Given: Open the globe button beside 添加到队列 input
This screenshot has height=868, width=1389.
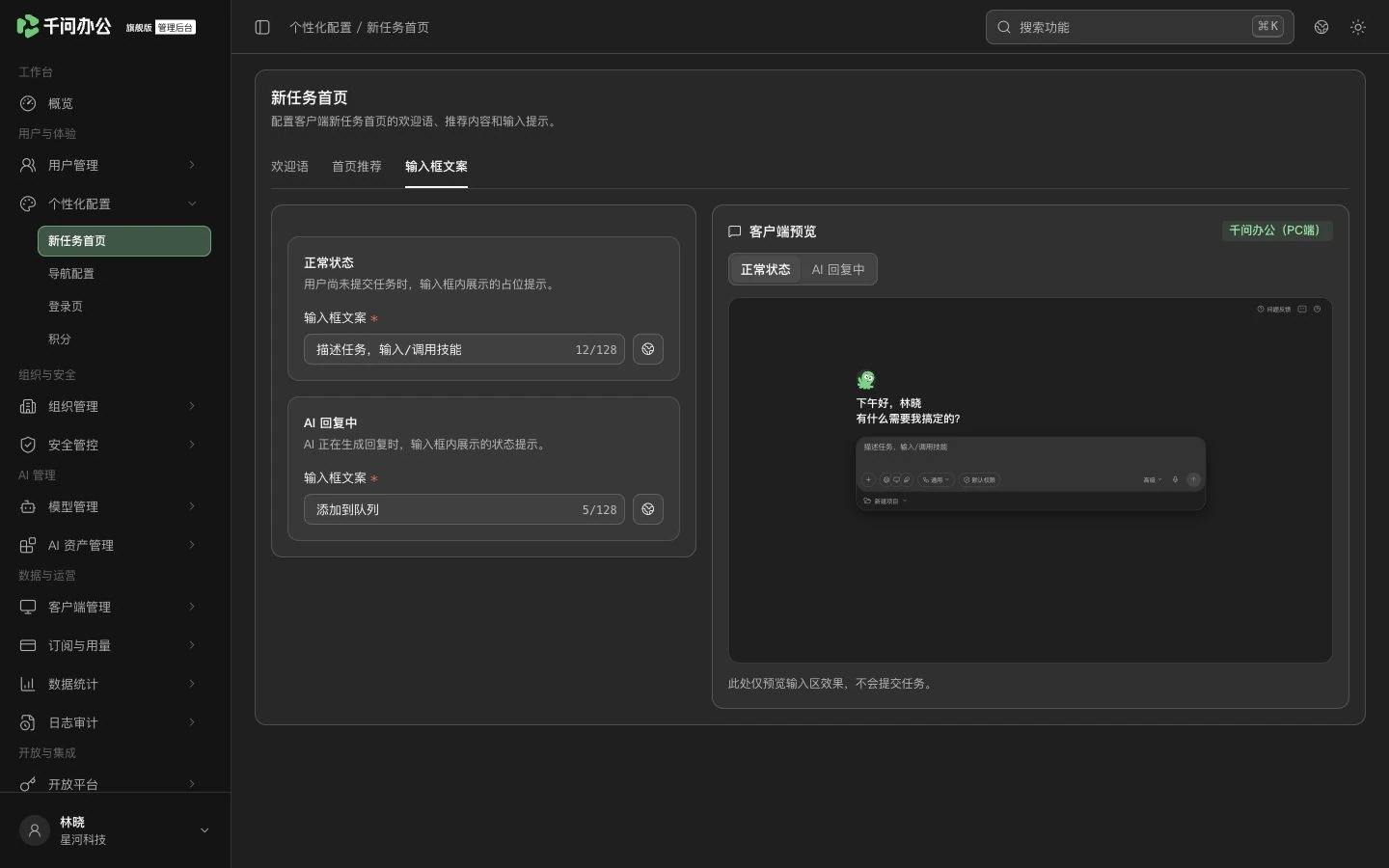Looking at the screenshot, I should [648, 509].
